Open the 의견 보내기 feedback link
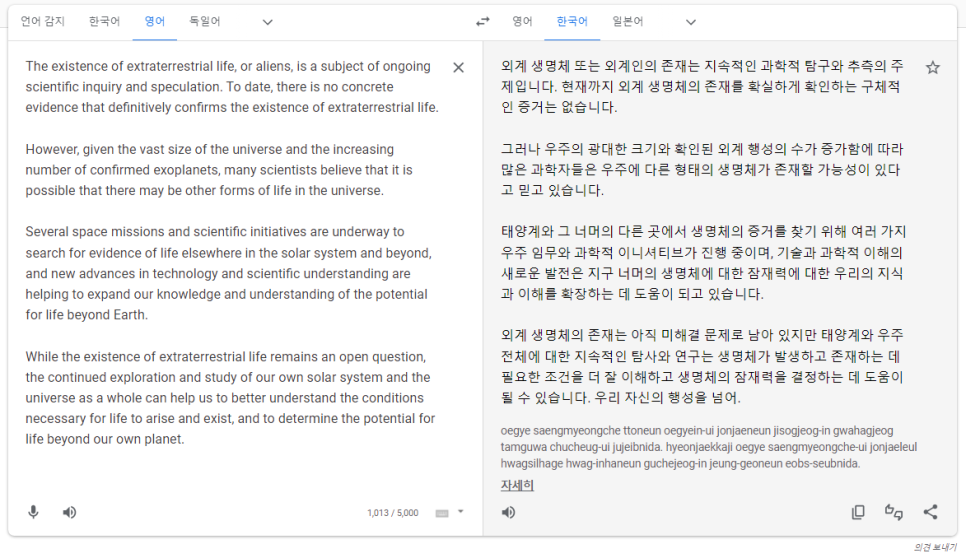The image size is (966, 558). (x=935, y=547)
